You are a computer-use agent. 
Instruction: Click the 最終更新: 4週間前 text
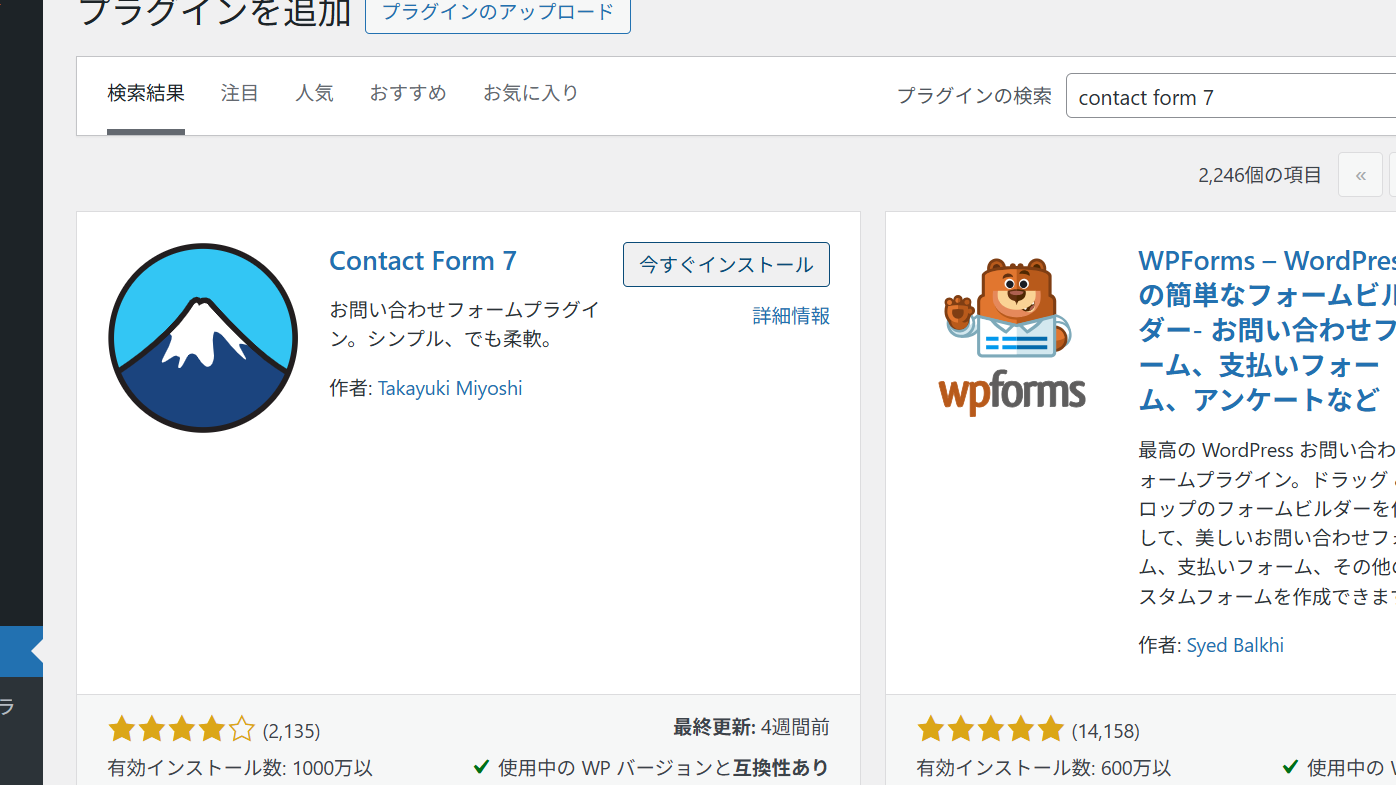coord(751,727)
